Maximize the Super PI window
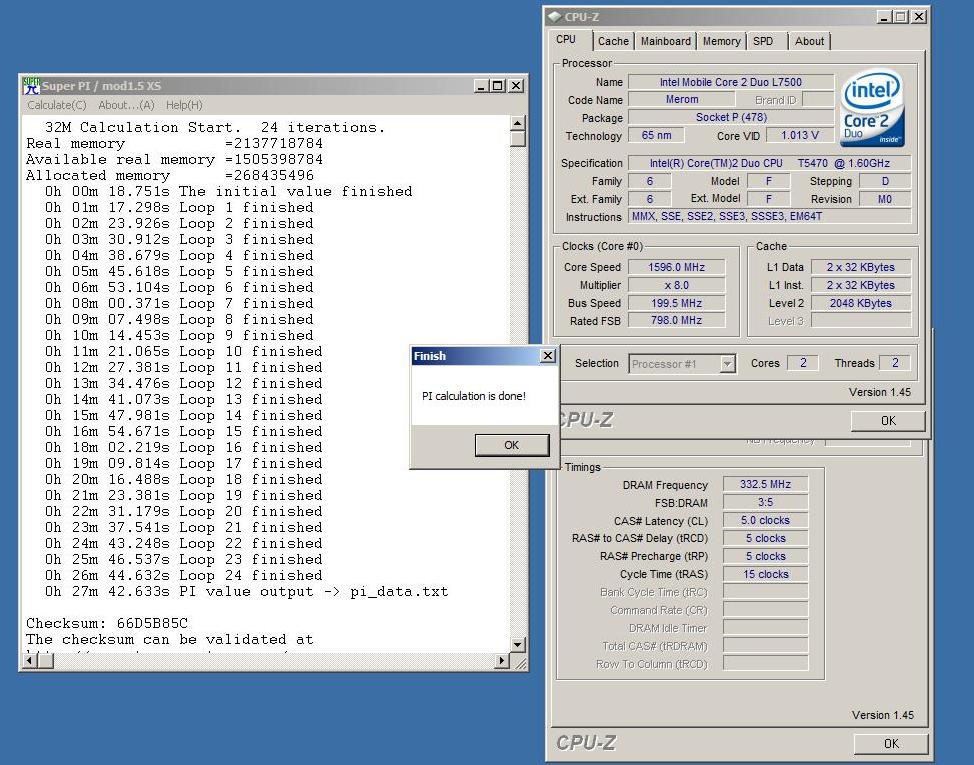974x765 pixels. (x=497, y=86)
